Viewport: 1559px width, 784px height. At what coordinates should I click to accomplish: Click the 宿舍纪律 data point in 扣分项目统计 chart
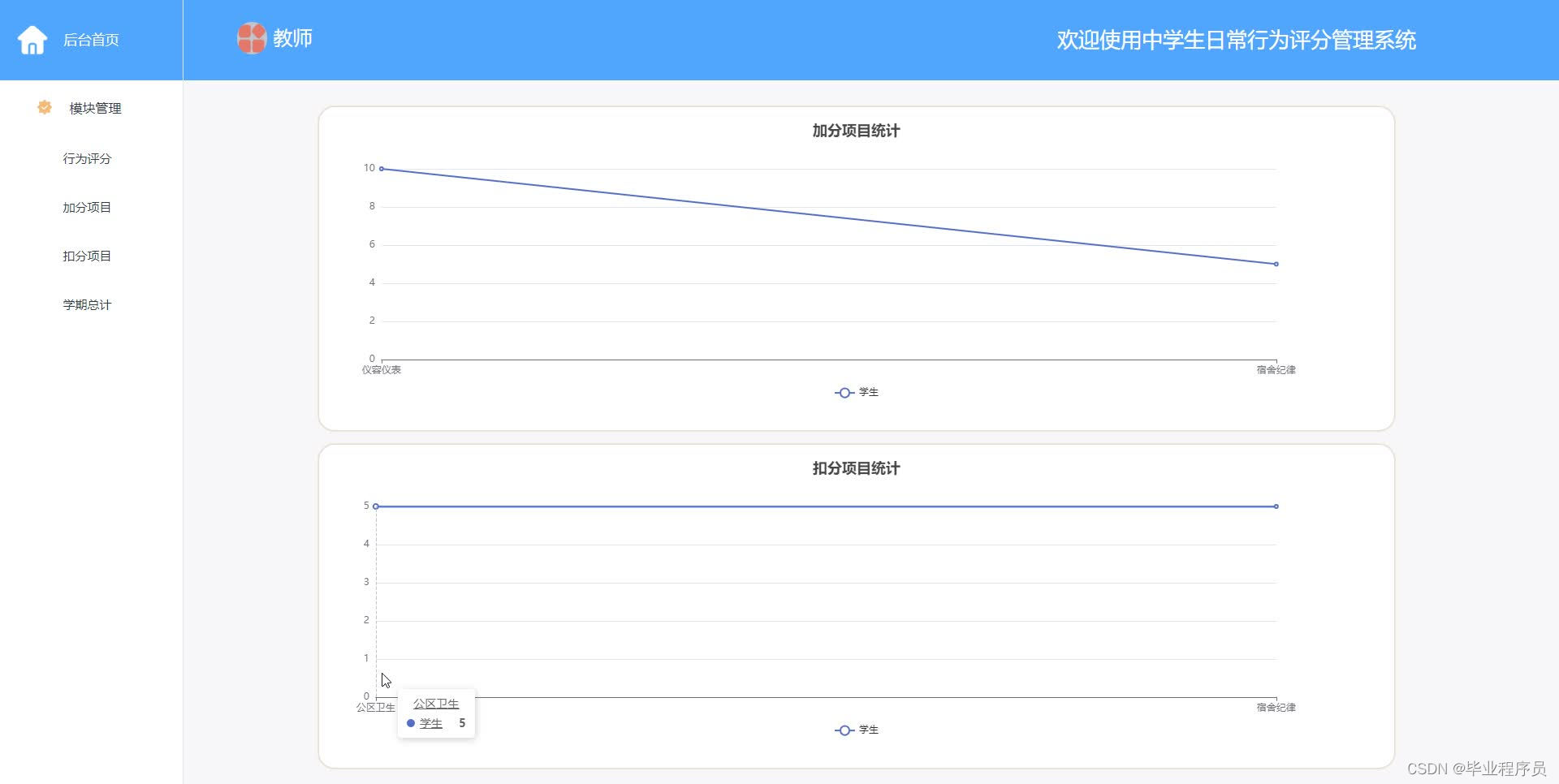coord(1276,506)
